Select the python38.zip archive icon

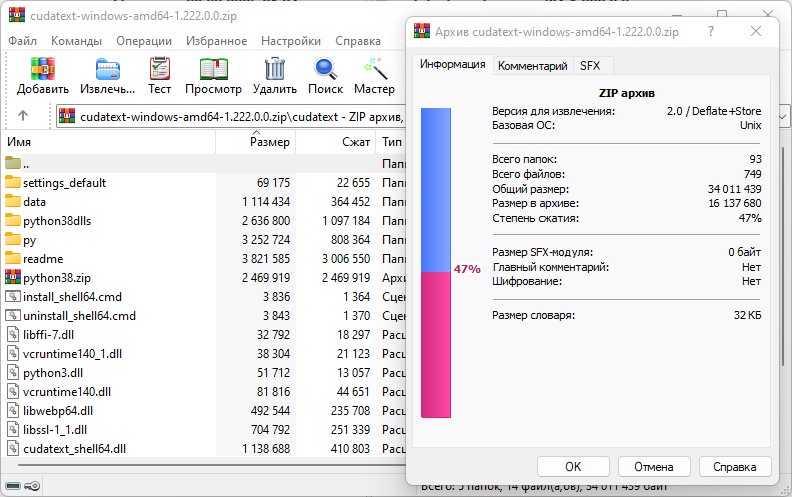pos(13,277)
